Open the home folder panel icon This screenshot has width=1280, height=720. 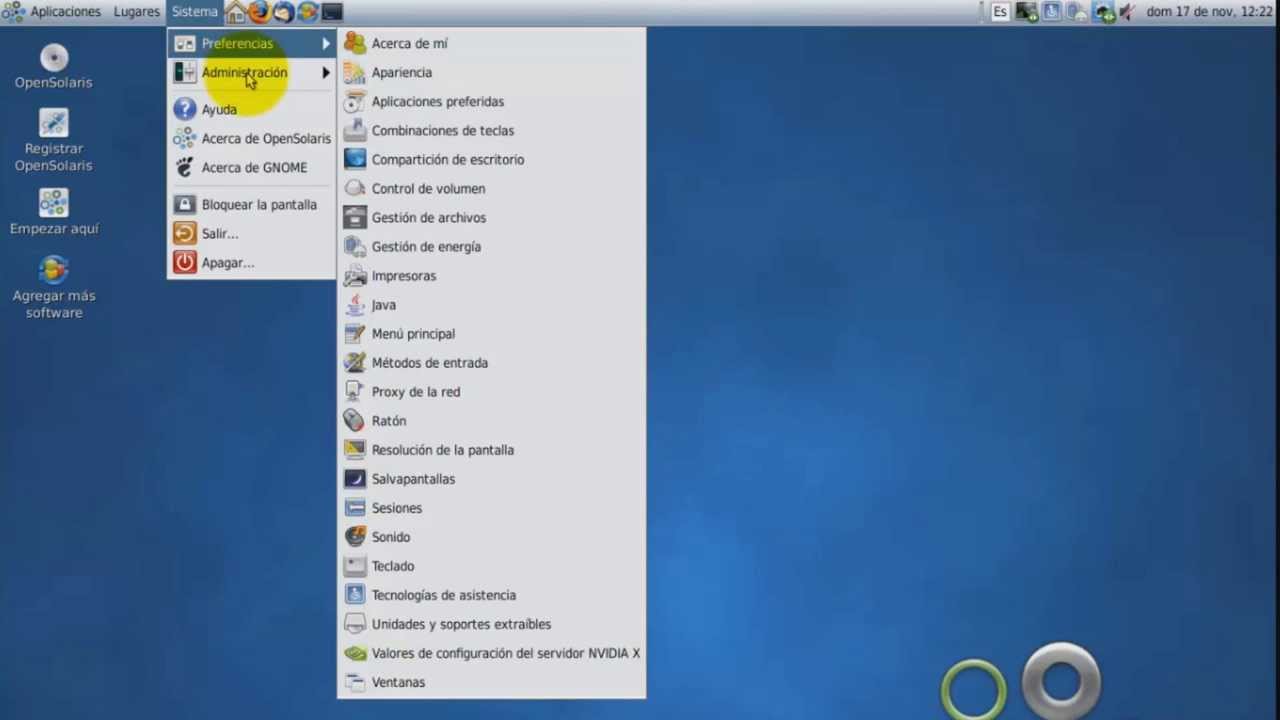(235, 12)
